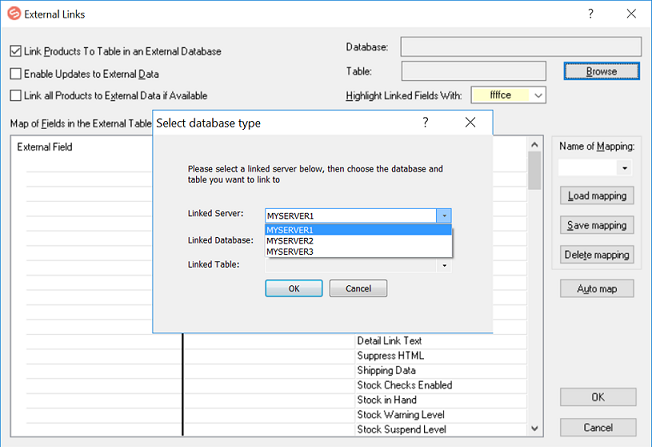The width and height of the screenshot is (652, 447).
Task: Click the ffffce highlight color swatch
Action: point(499,95)
